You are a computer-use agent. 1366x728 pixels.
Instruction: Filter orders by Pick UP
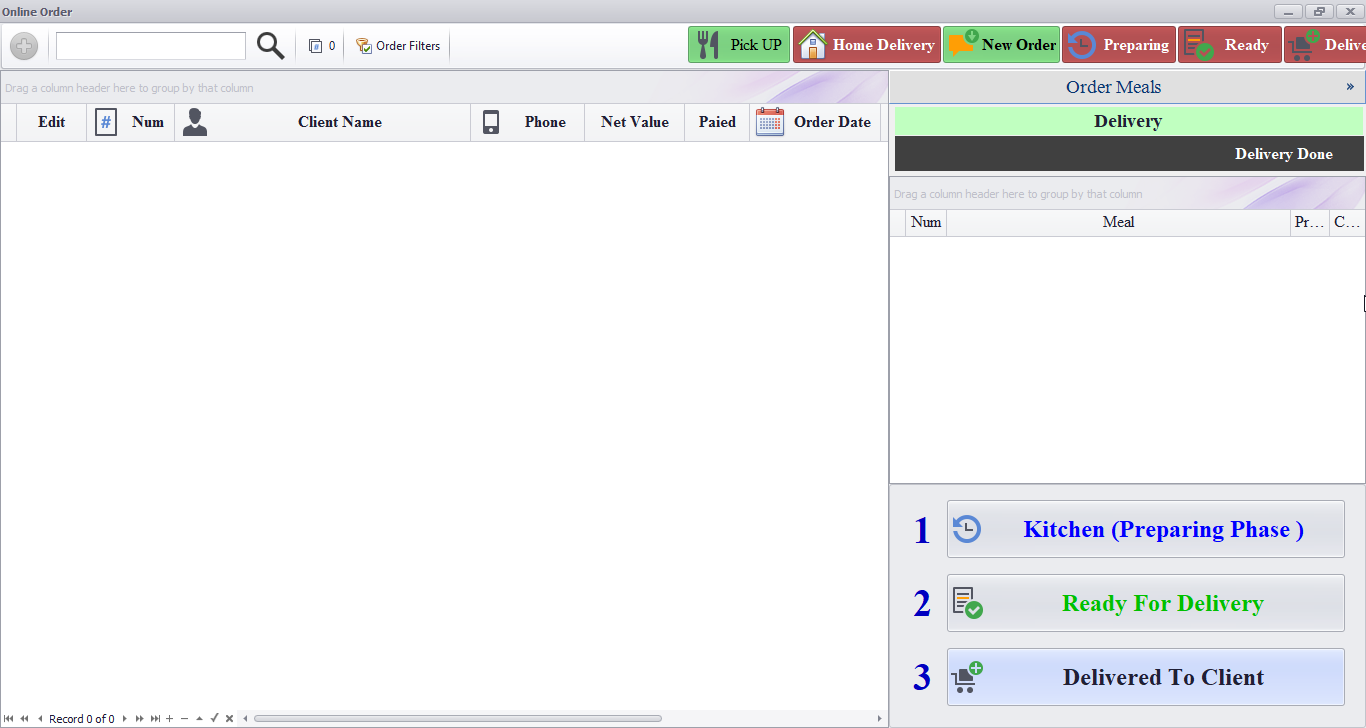tap(739, 45)
